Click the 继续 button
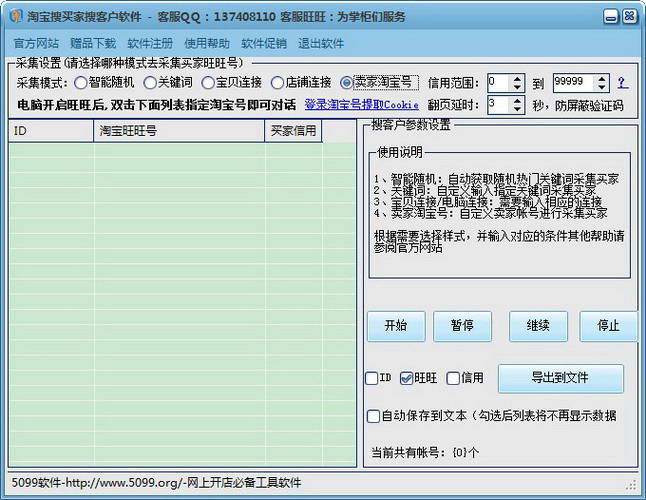This screenshot has width=646, height=500. click(538, 326)
